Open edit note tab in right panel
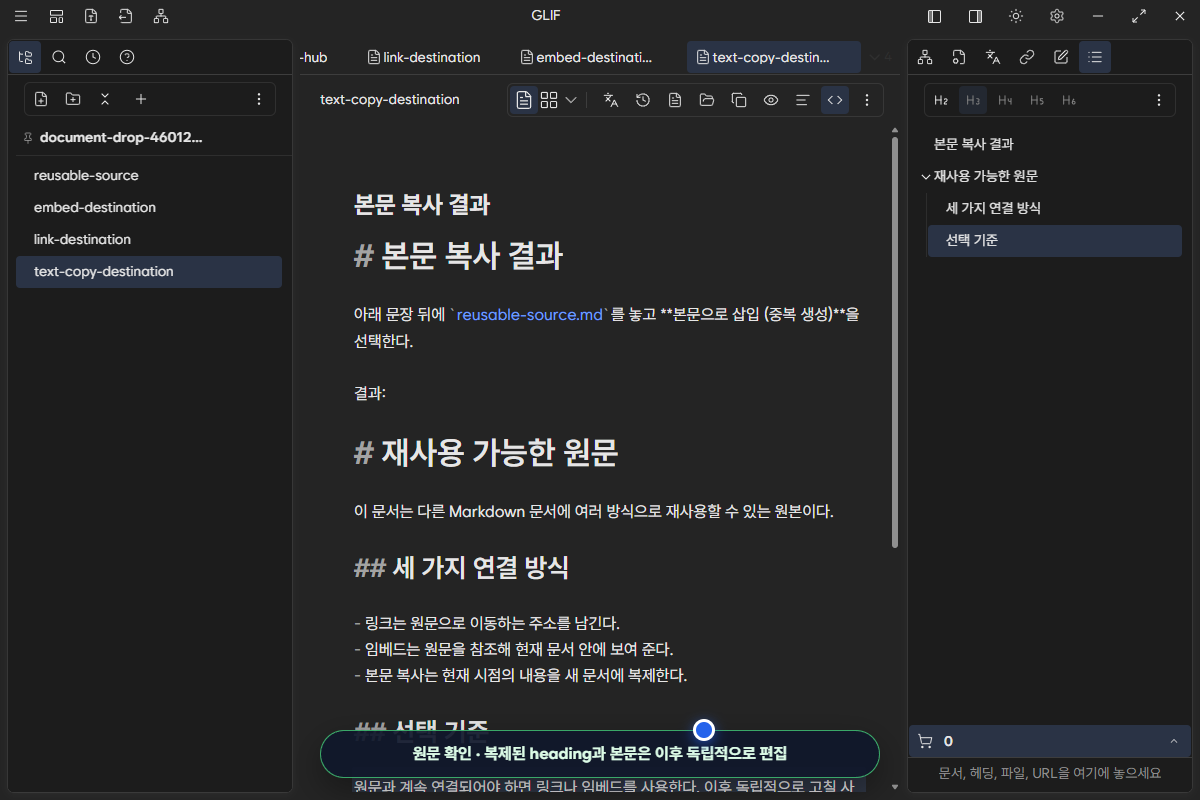The image size is (1200, 800). (x=1061, y=57)
